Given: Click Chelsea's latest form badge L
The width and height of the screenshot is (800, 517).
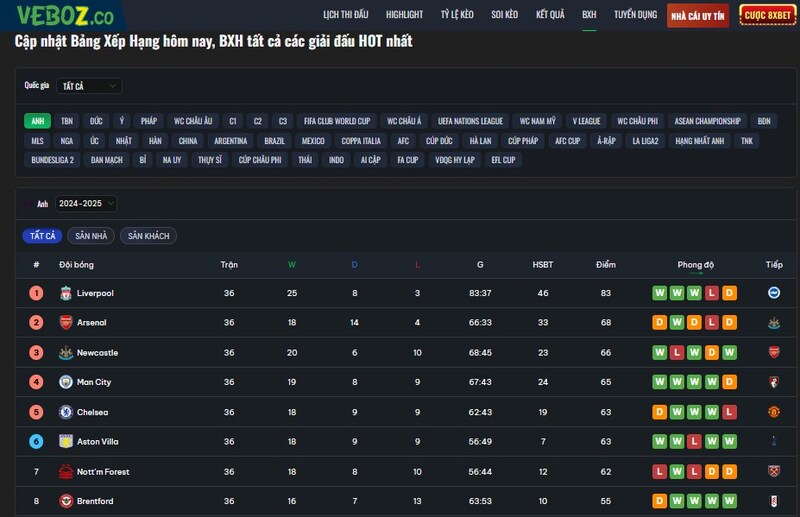Looking at the screenshot, I should [x=730, y=412].
